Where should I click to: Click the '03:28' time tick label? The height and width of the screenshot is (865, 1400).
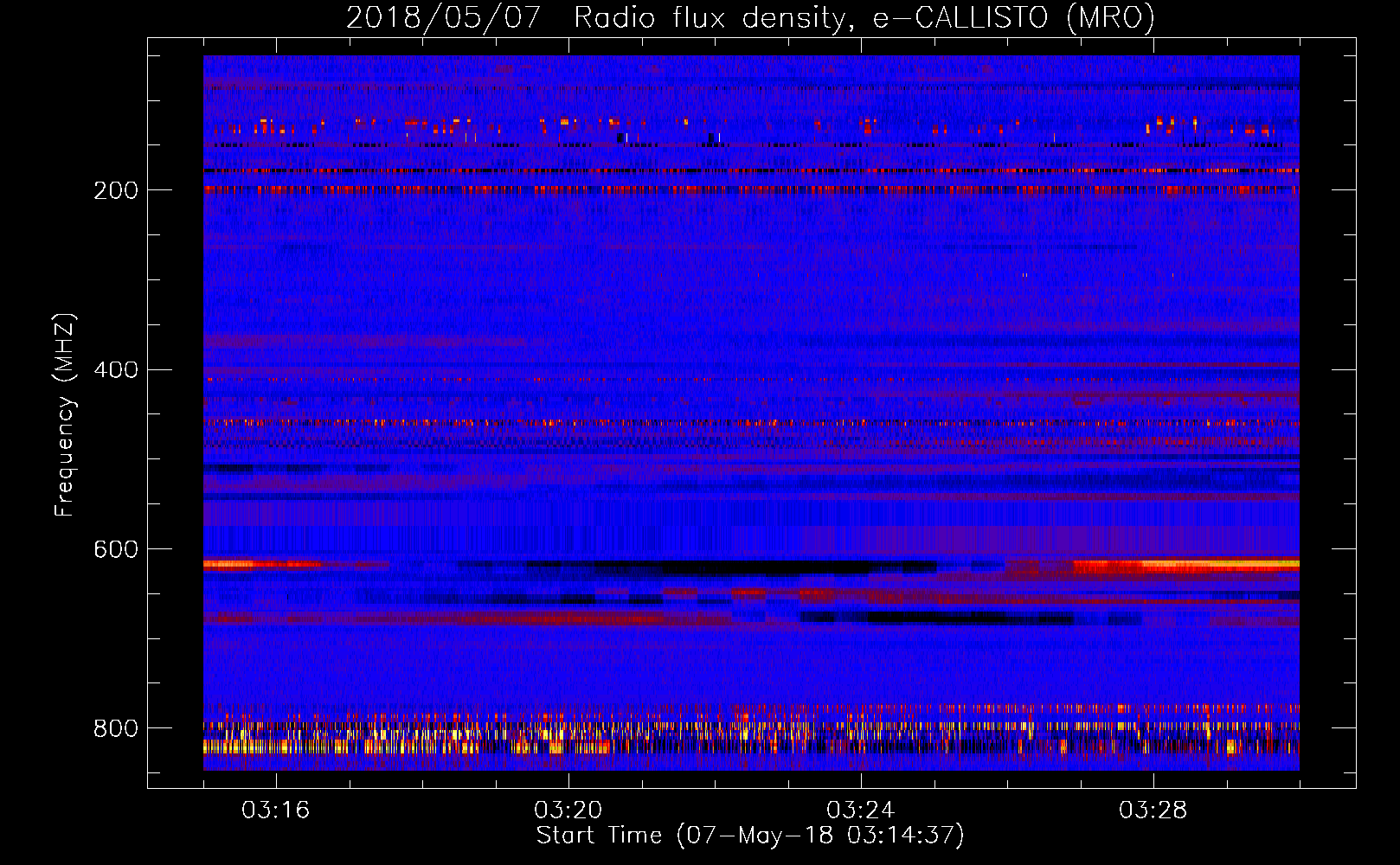(x=1153, y=811)
